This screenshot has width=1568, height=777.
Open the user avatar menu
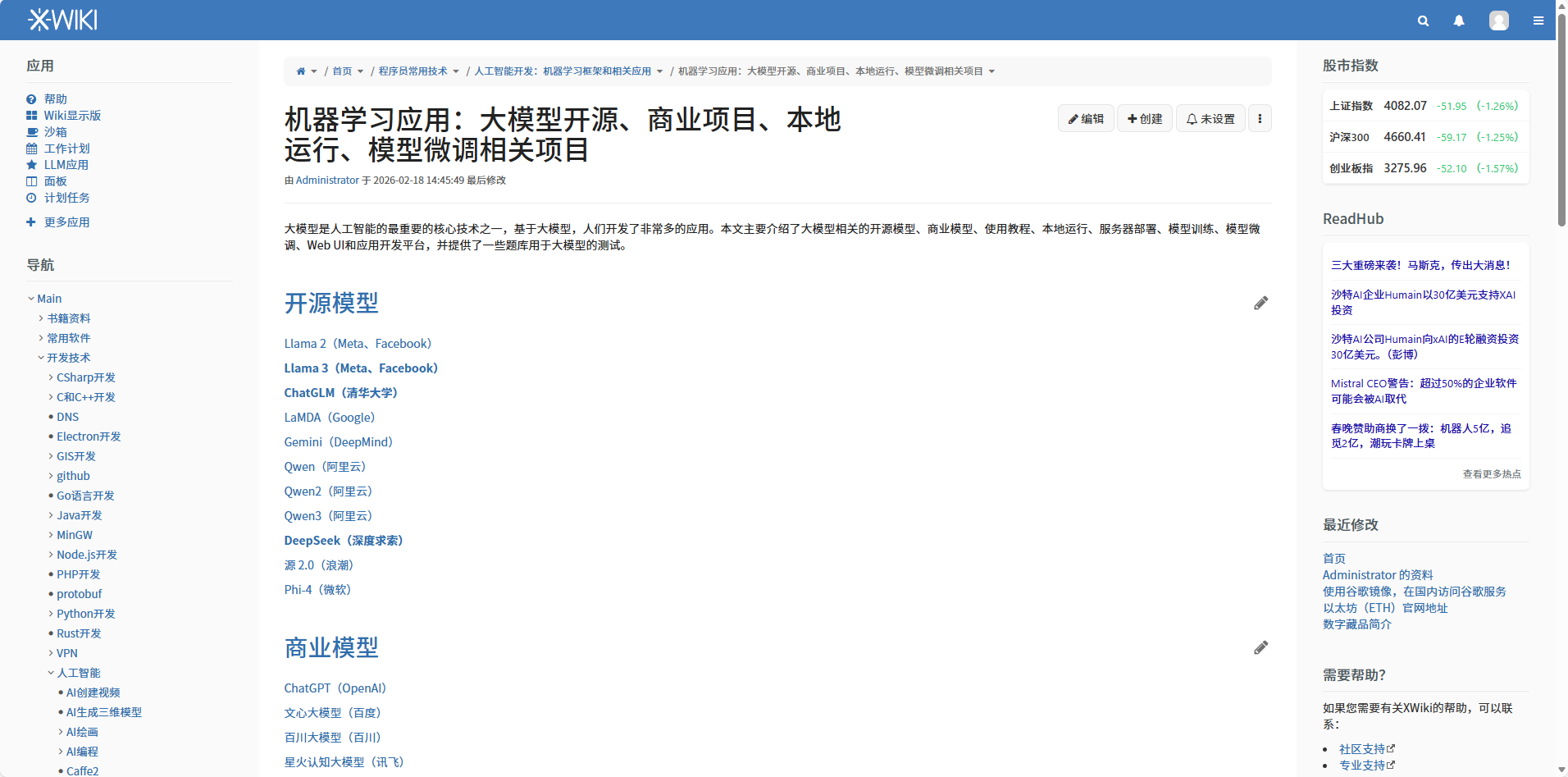1499,21
